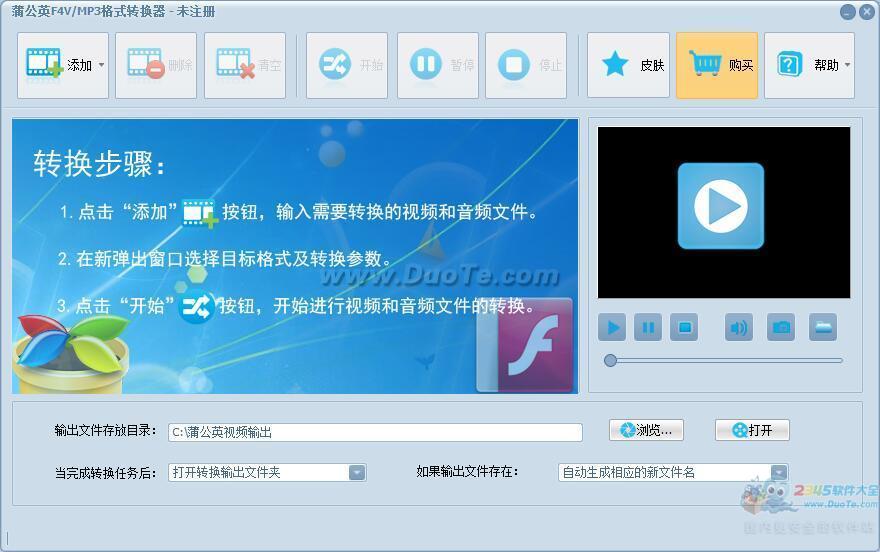Click the 暂停 (Pause) toolbar button
Screen dimensions: 880x552
(x=438, y=65)
